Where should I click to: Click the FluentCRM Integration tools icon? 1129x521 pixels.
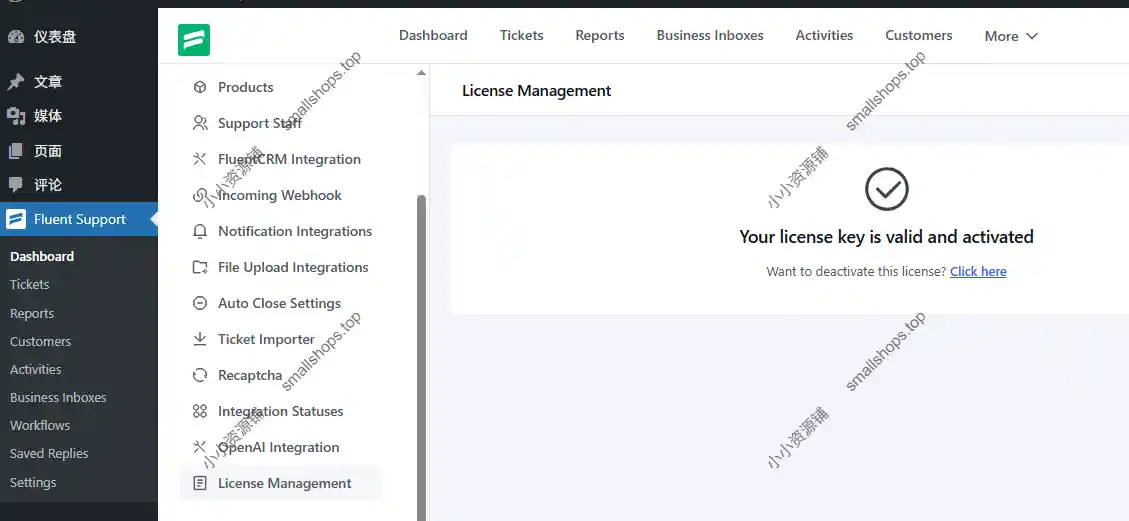[x=200, y=159]
